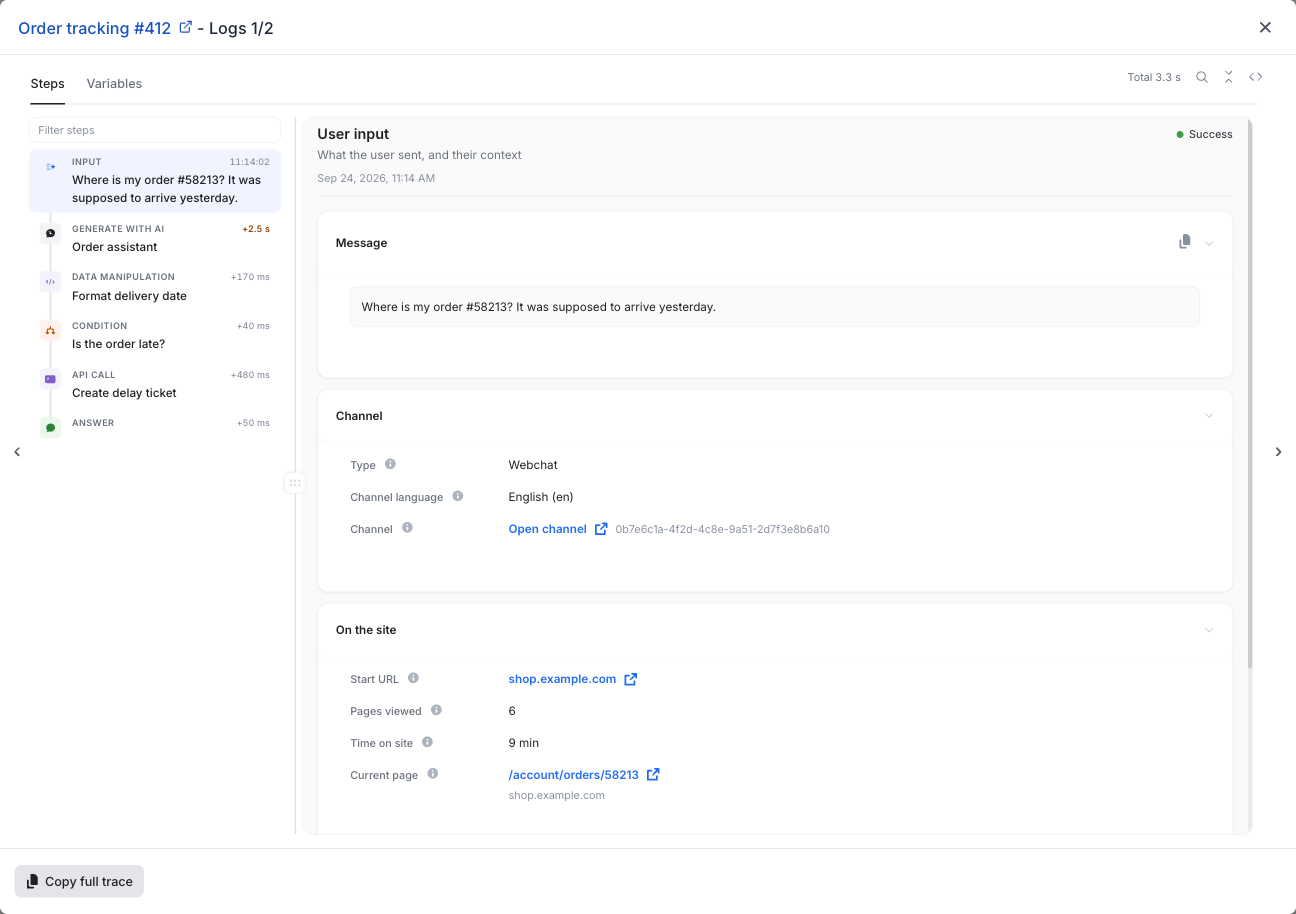Click the details panel vertical scrollbar
Screen dimensions: 1296x914
coord(1248,395)
